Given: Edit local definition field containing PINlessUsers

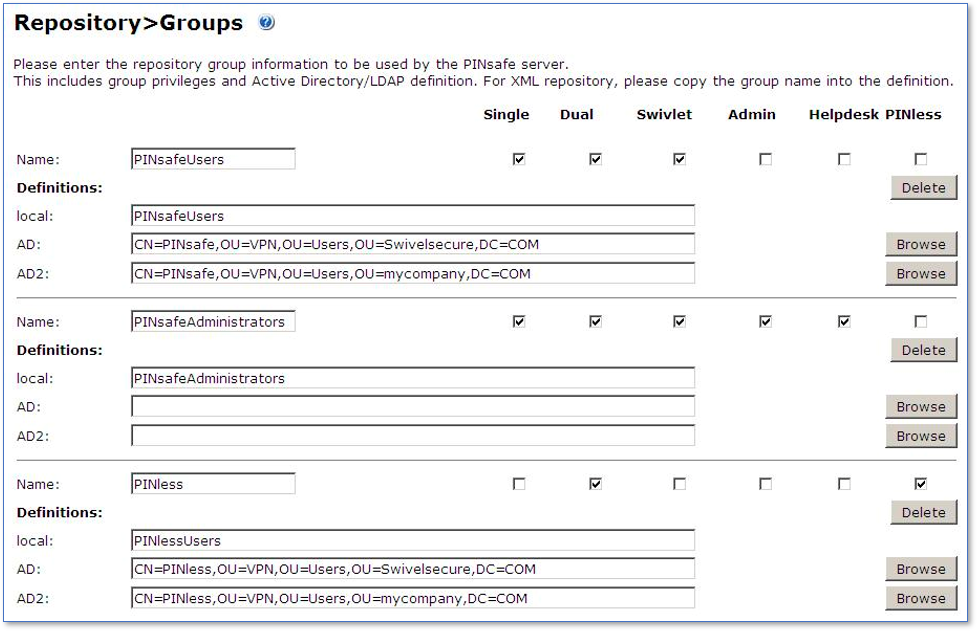Looking at the screenshot, I should tap(412, 541).
